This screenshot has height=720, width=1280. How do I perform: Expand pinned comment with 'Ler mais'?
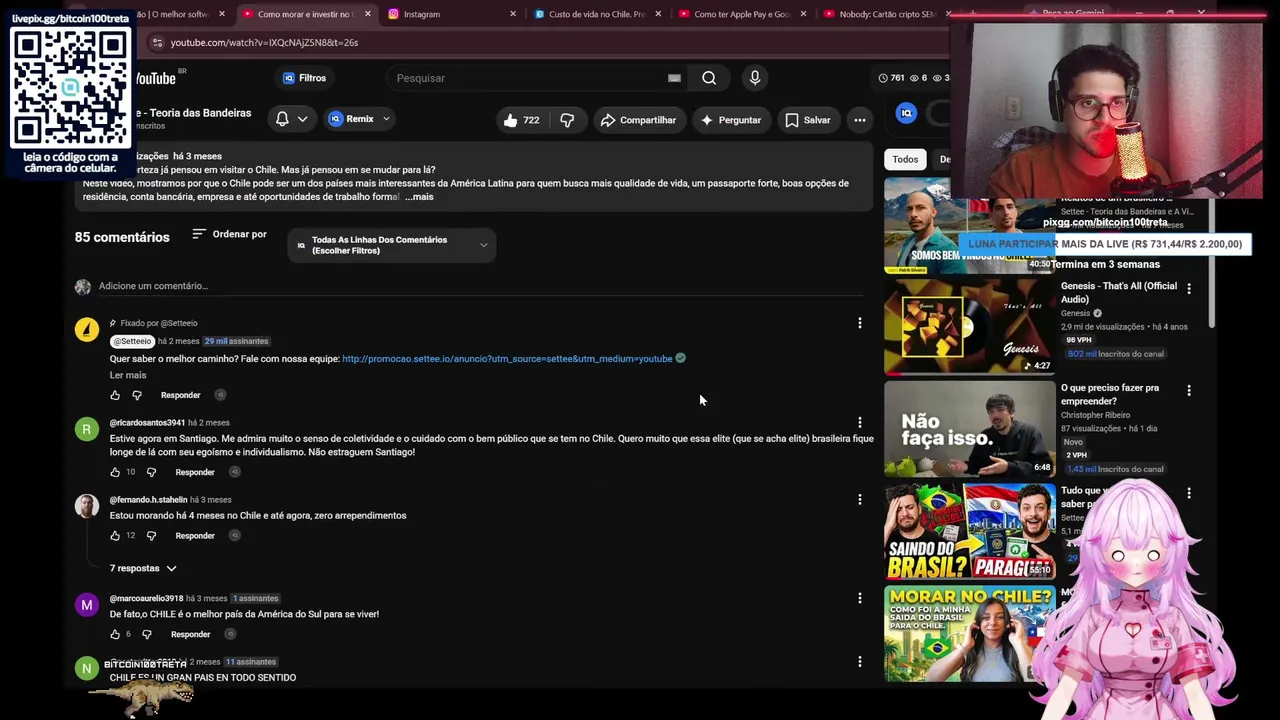[128, 375]
